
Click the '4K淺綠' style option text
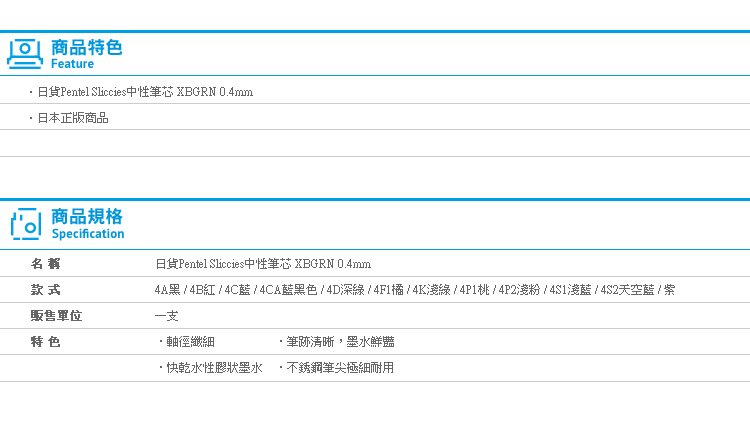(431, 290)
